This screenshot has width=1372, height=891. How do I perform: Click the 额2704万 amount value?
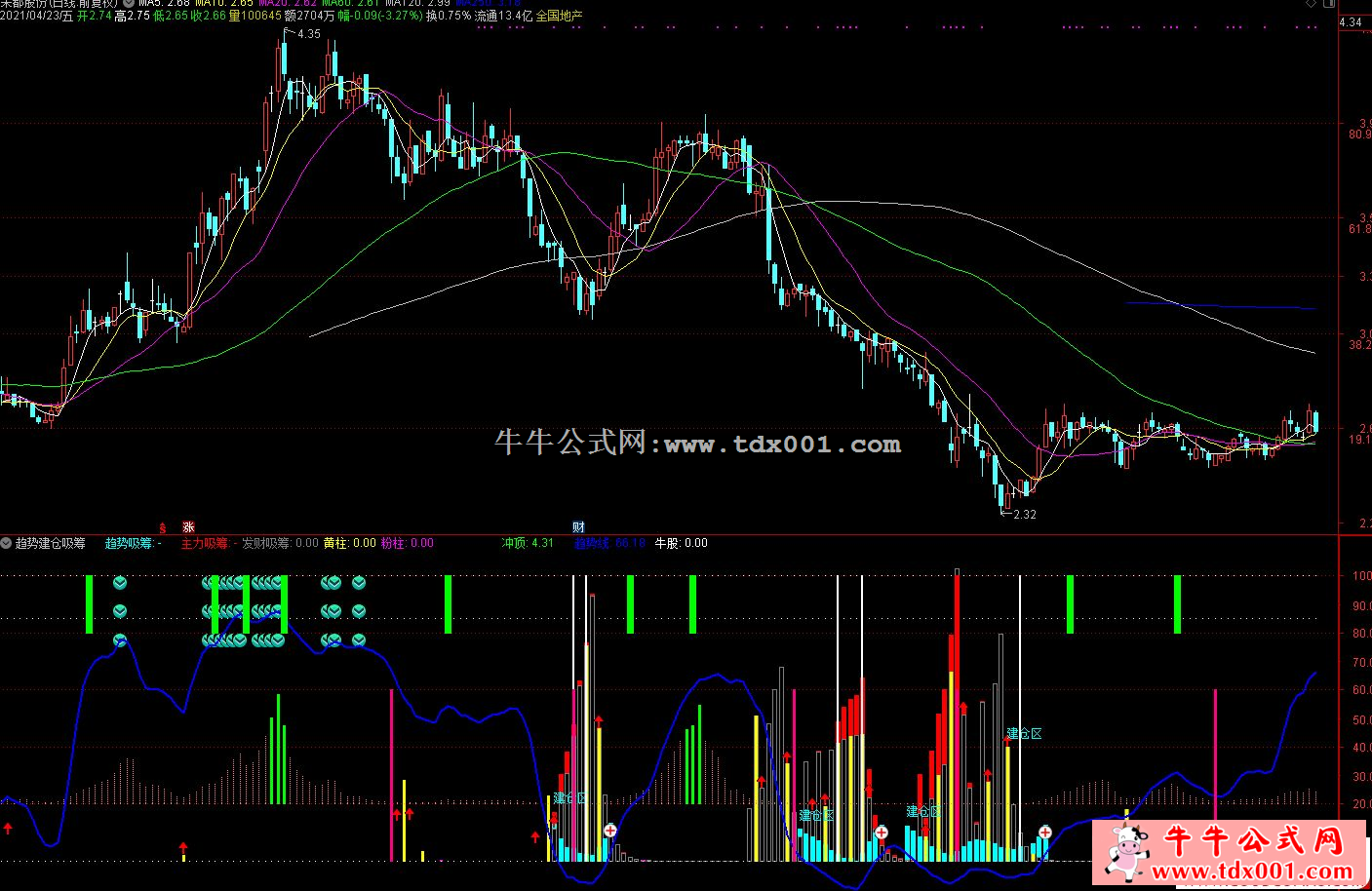click(310, 16)
